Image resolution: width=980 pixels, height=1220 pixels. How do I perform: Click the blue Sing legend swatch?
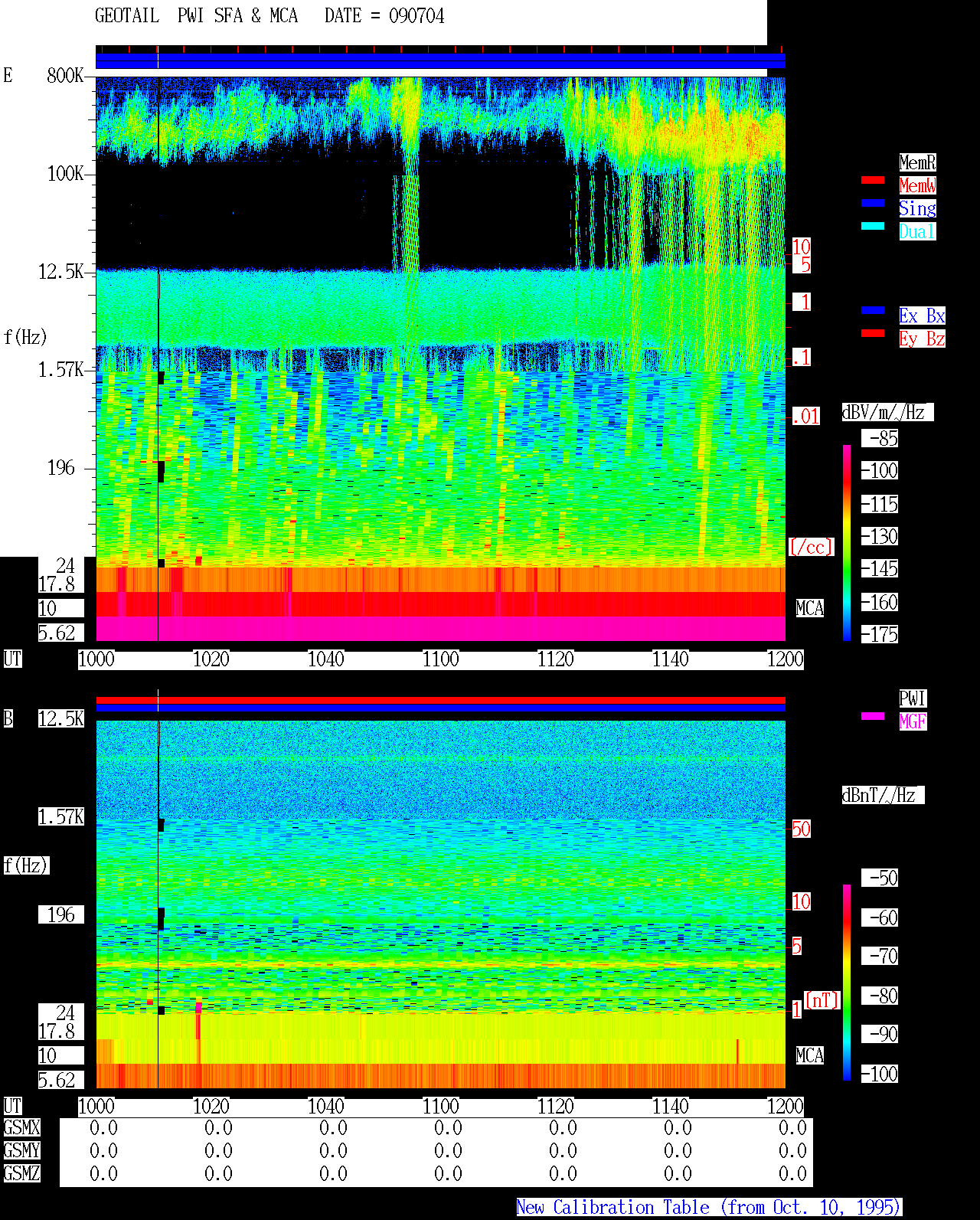pyautogui.click(x=873, y=203)
